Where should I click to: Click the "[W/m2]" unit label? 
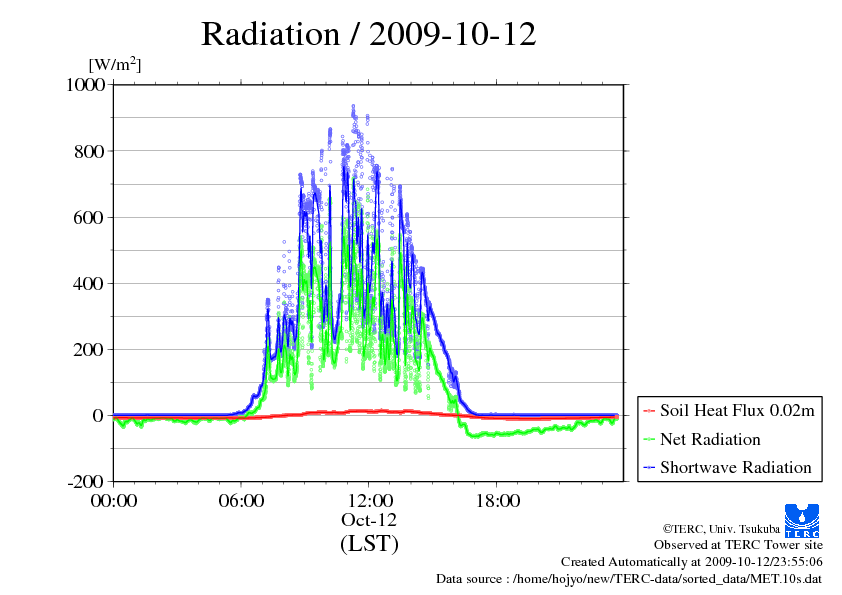(115, 64)
